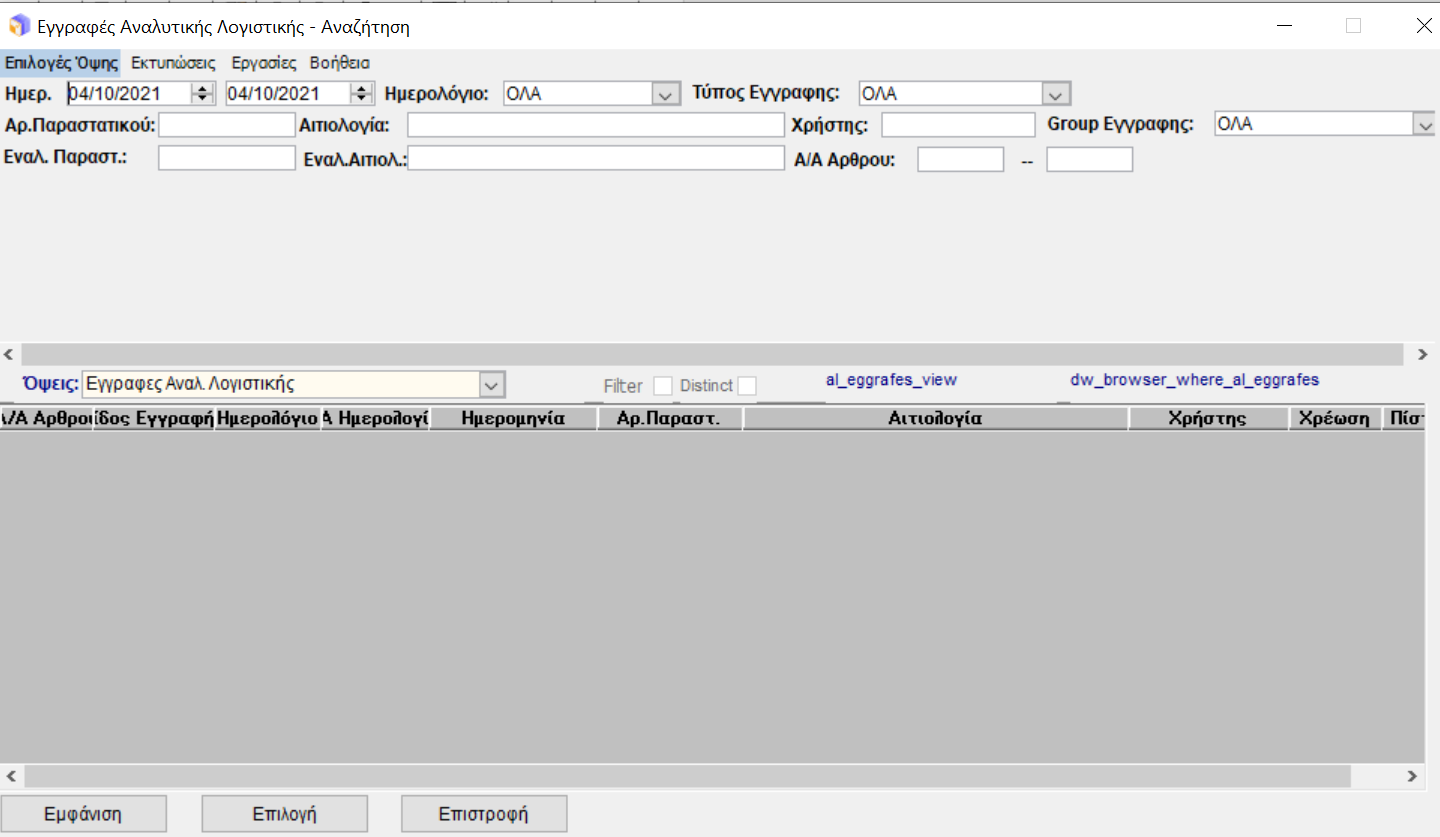The width and height of the screenshot is (1440, 837).
Task: Open the Επιλογές Όψης menu
Action: coord(61,62)
